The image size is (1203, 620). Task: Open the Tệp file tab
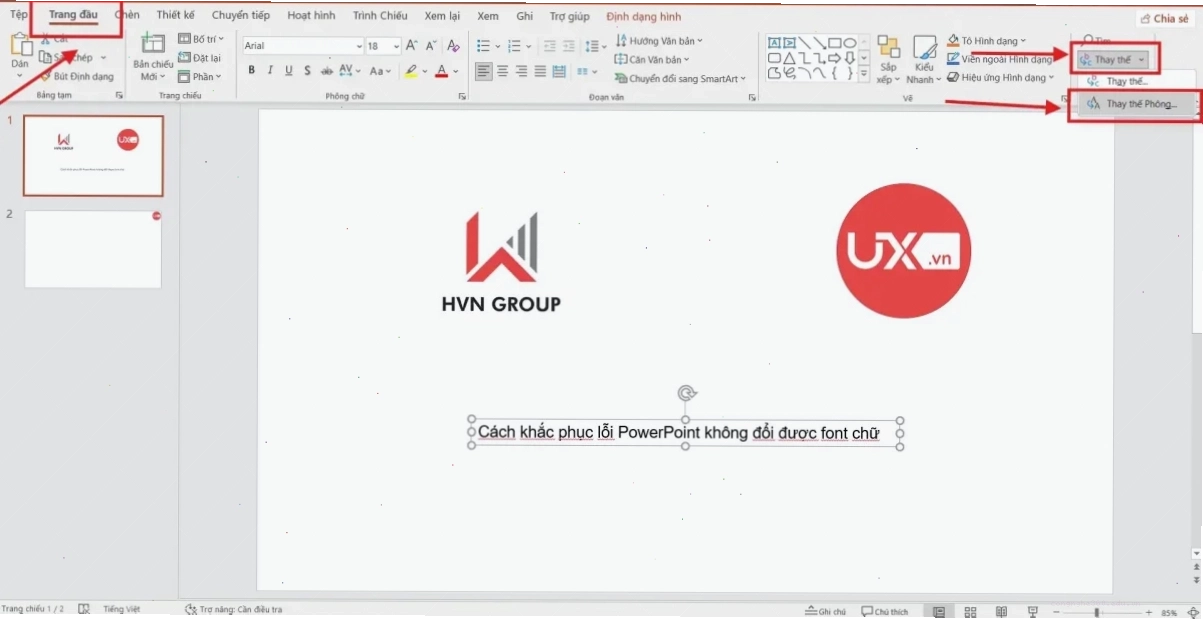19,16
